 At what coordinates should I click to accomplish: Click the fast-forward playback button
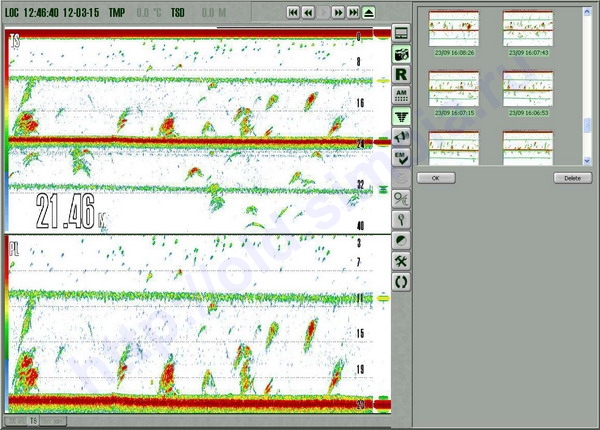[339, 12]
